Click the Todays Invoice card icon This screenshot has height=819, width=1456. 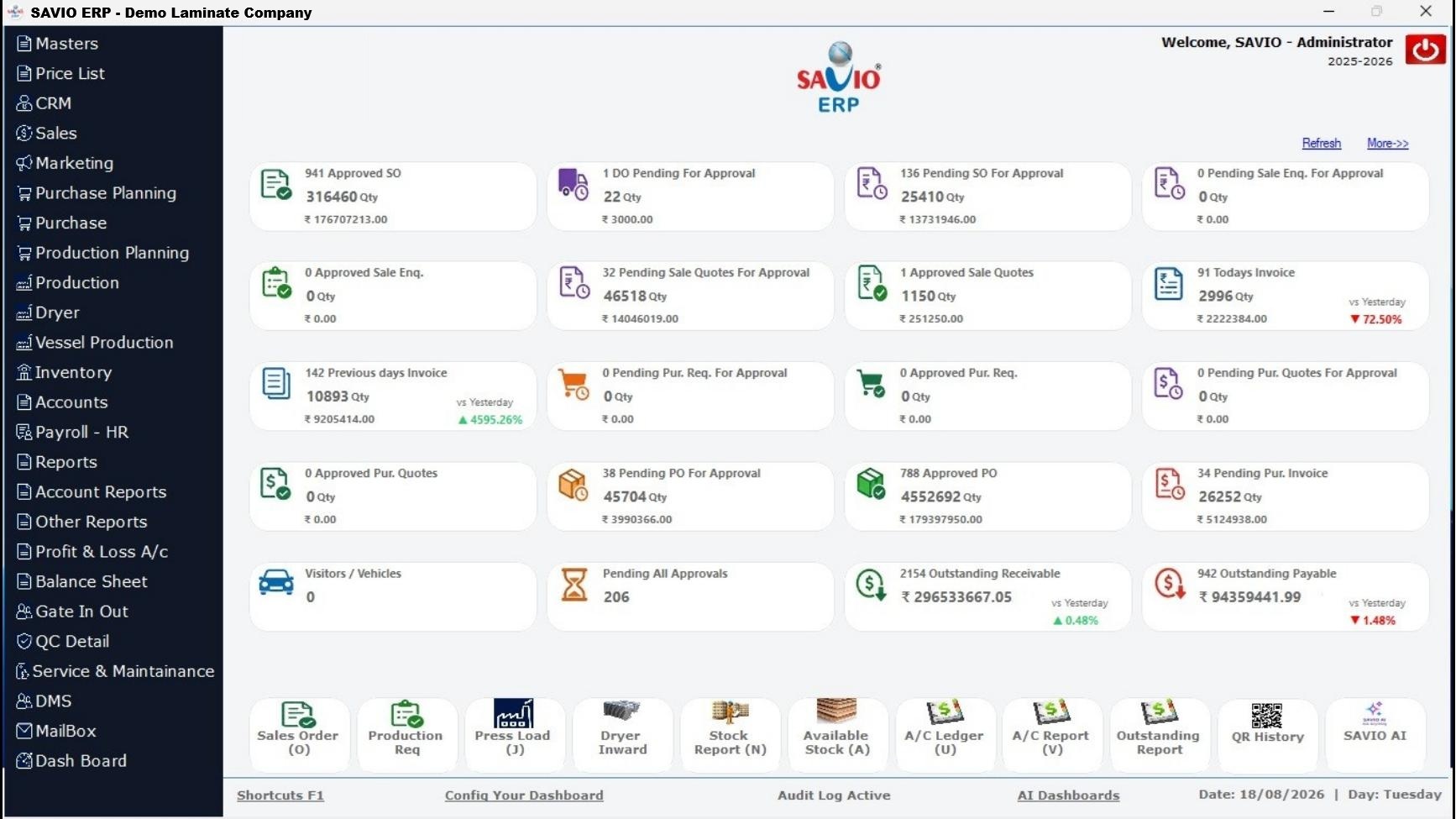pos(1168,284)
